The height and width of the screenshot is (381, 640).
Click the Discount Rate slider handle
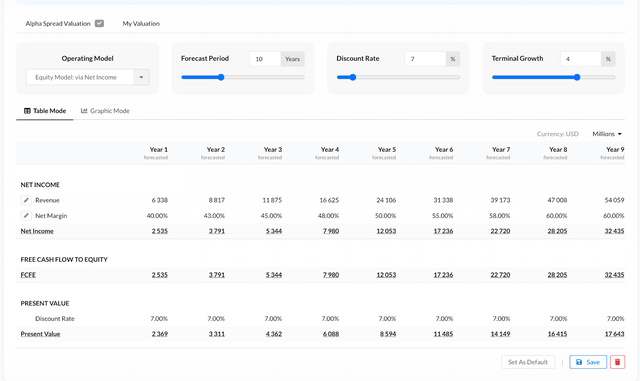(x=353, y=77)
